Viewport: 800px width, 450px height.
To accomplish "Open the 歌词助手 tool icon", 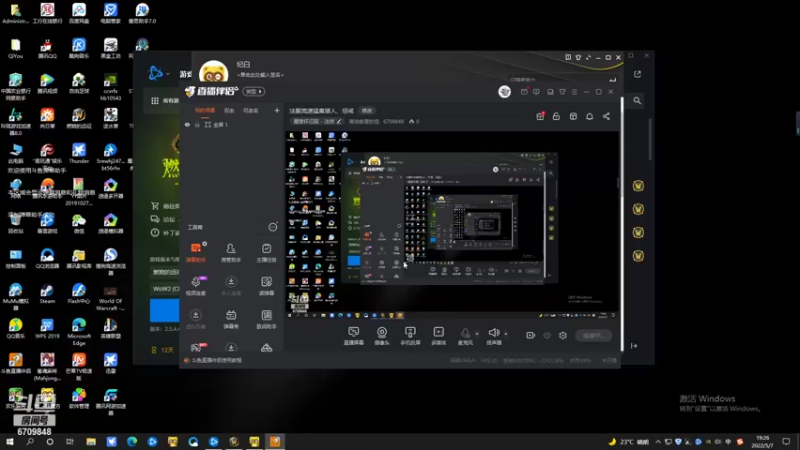I will pyautogui.click(x=266, y=319).
